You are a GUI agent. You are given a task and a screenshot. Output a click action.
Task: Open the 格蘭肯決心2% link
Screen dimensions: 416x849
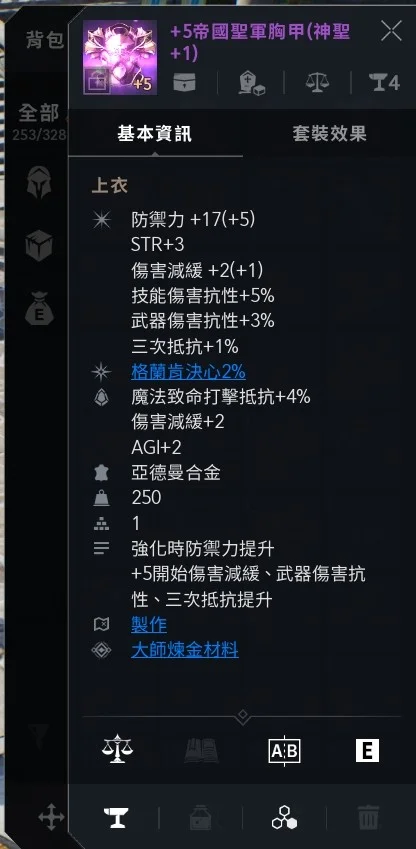pos(188,372)
